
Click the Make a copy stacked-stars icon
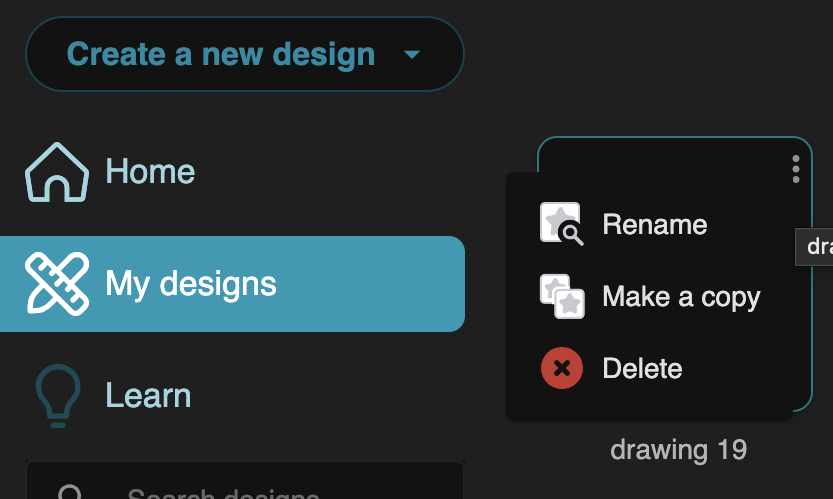(561, 297)
